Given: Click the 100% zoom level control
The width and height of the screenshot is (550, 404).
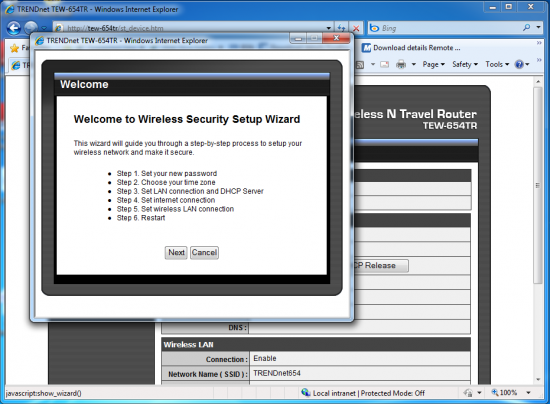Looking at the screenshot, I should tap(504, 393).
